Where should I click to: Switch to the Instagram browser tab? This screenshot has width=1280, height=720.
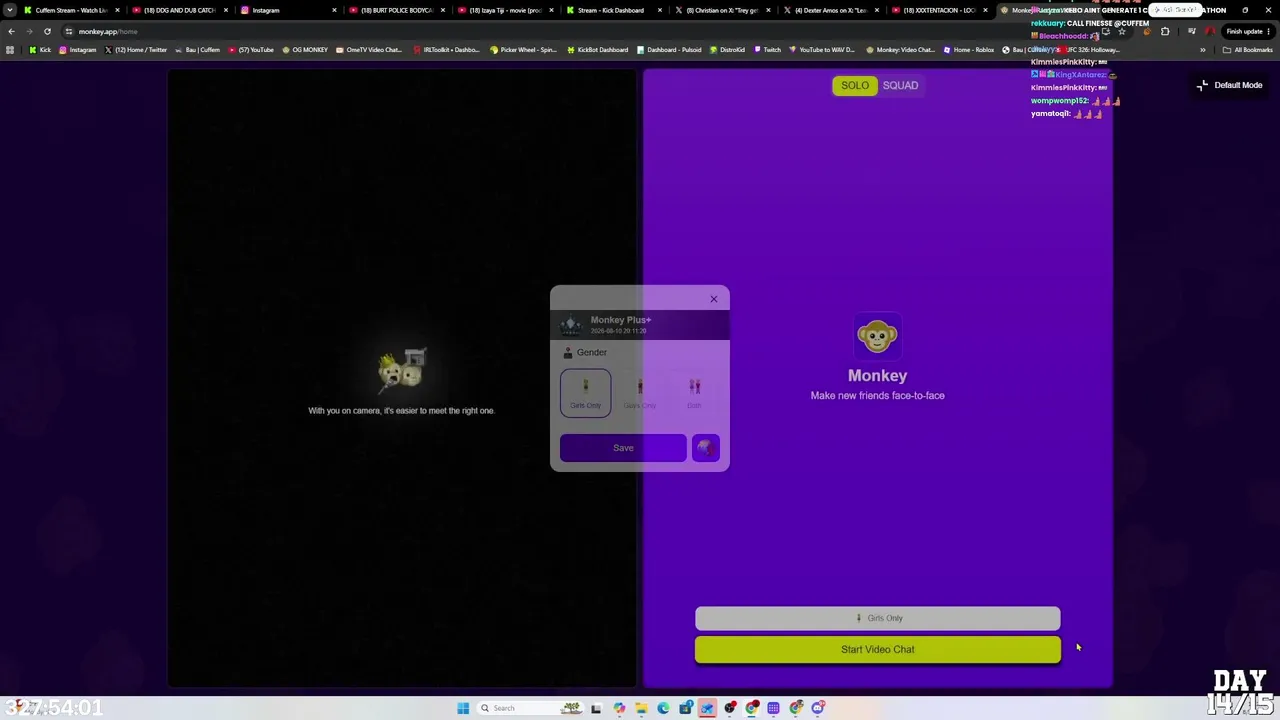tap(288, 10)
